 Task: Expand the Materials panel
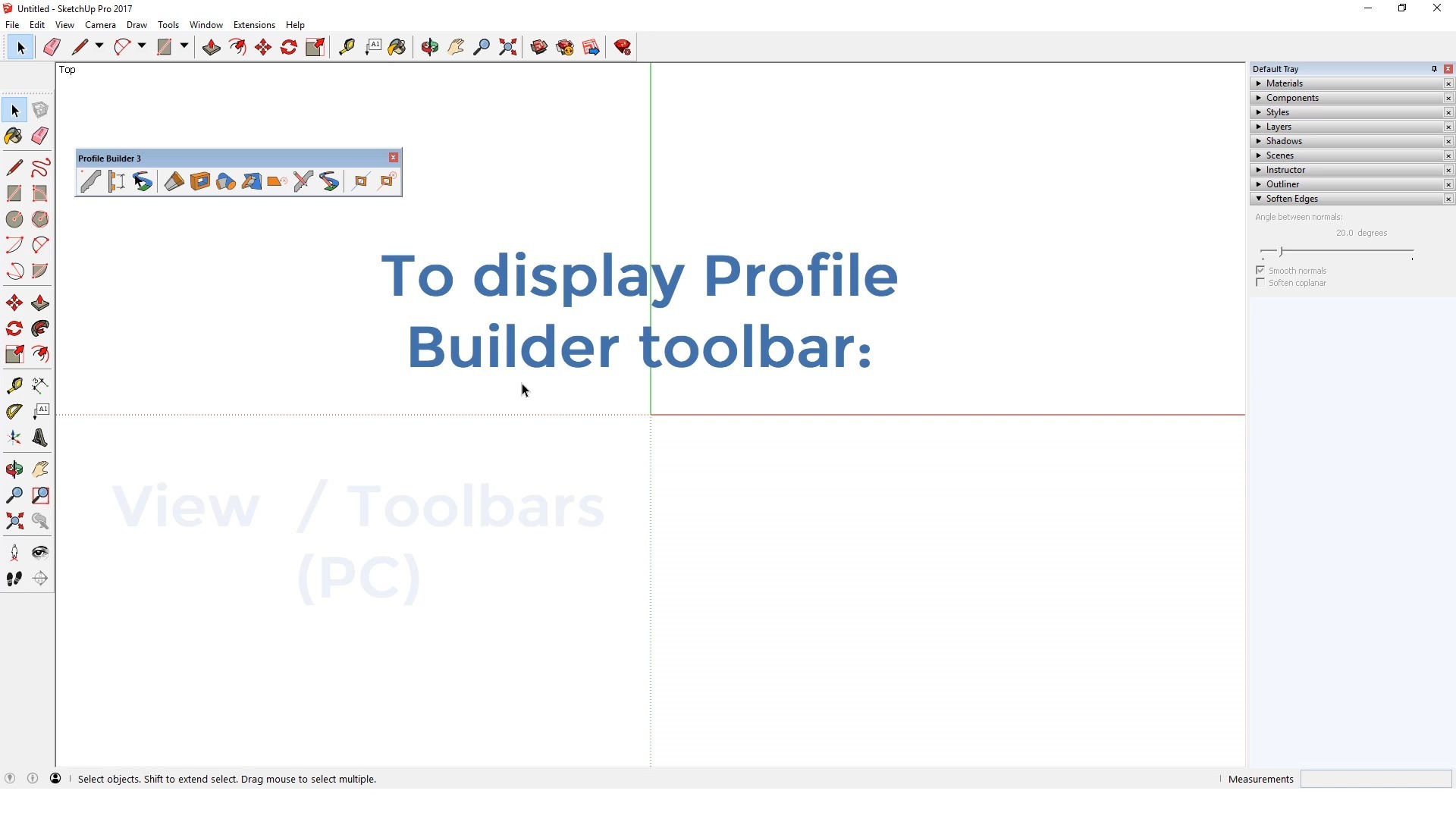[1259, 83]
